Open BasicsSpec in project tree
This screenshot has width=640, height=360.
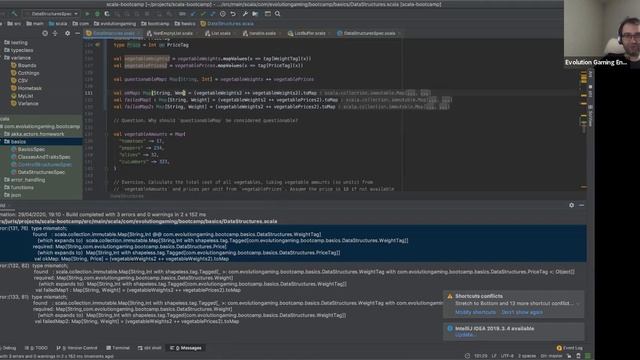tap(28, 149)
